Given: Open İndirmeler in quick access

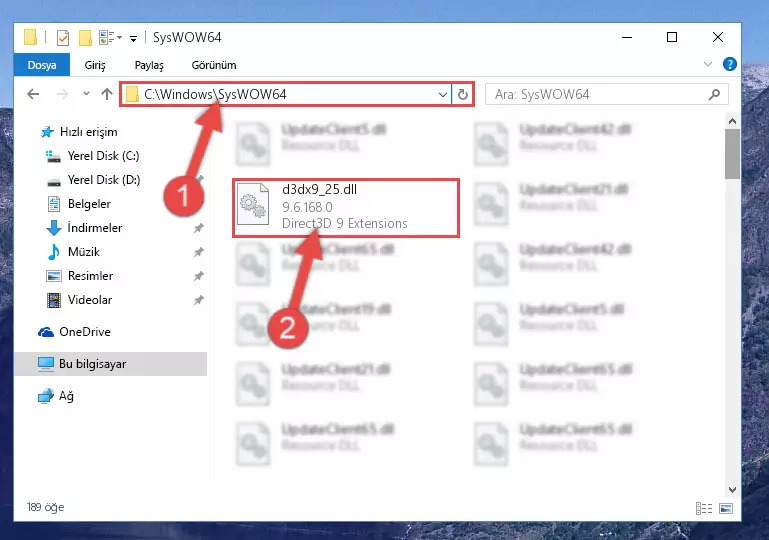Looking at the screenshot, I should 95,228.
